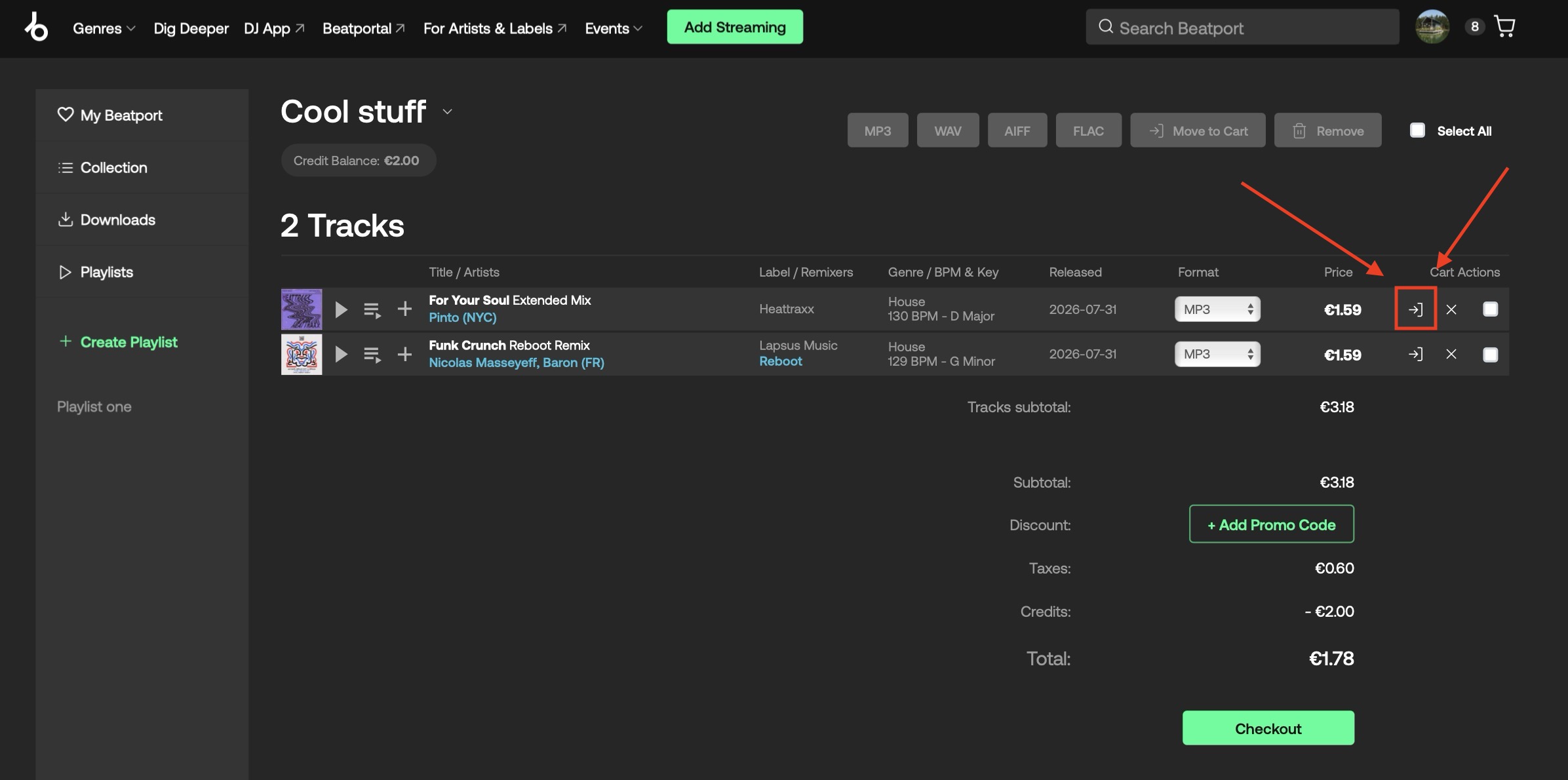Open the DJ App link
The height and width of the screenshot is (780, 1568).
point(274,28)
